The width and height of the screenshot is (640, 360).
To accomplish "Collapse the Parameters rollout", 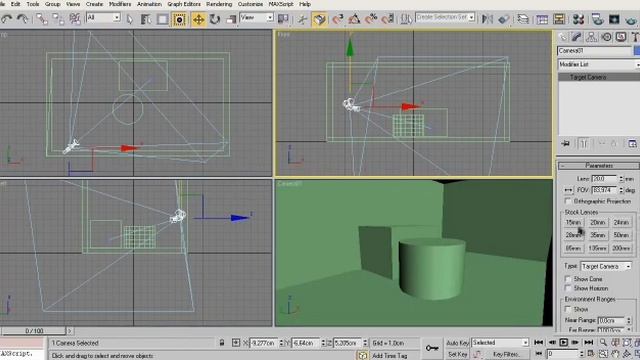I will point(598,166).
